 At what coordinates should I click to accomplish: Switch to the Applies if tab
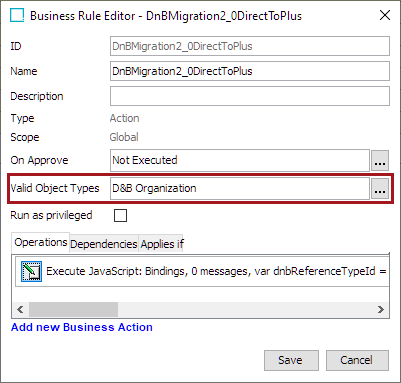pos(162,244)
